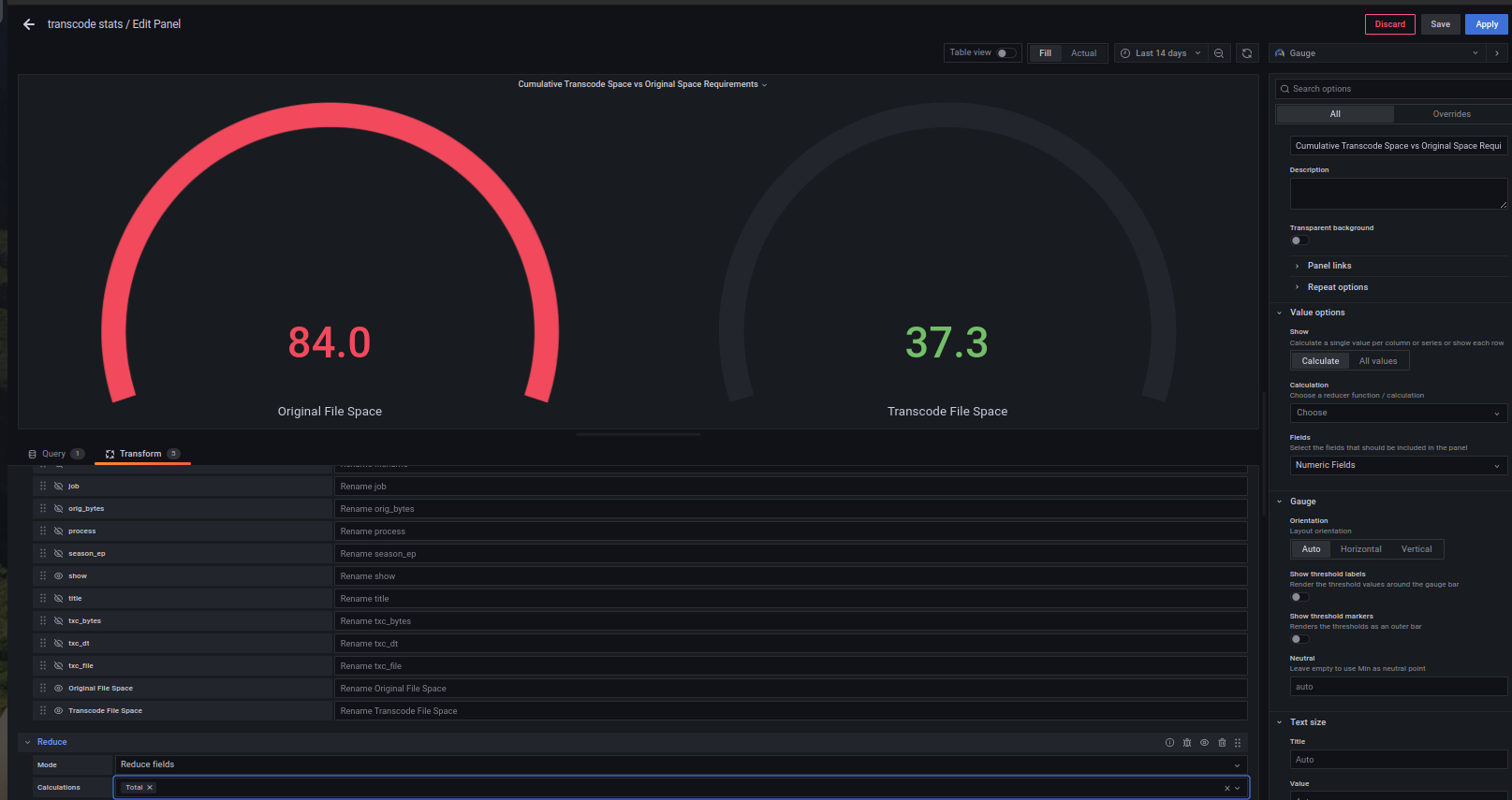Enable Show threshold labels switch

(1299, 597)
